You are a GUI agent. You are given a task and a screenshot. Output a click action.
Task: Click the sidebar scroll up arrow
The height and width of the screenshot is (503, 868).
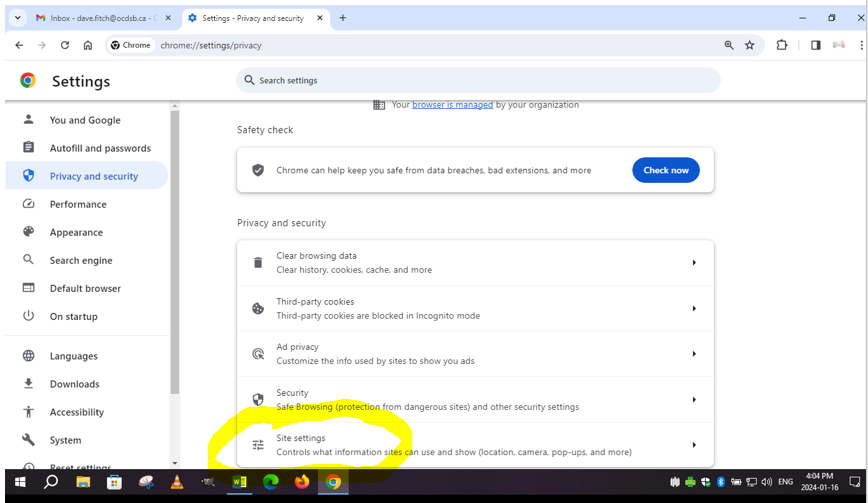click(175, 106)
